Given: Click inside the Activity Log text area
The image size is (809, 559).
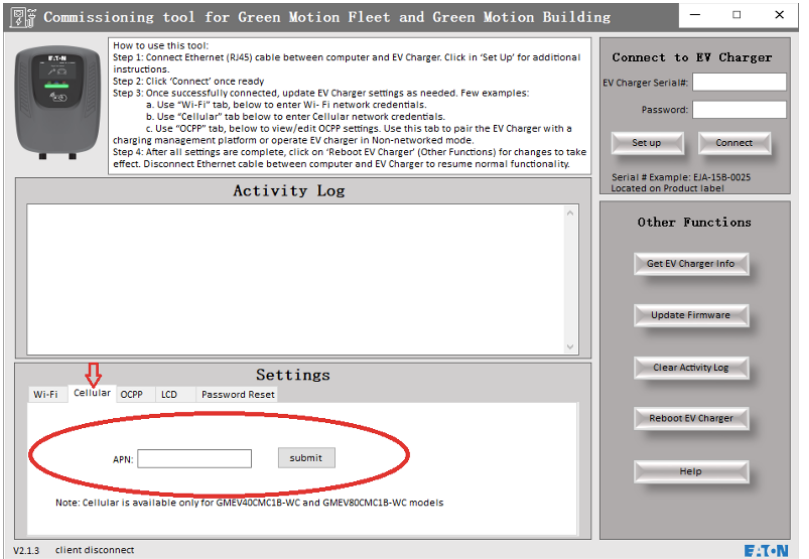Looking at the screenshot, I should [x=296, y=279].
